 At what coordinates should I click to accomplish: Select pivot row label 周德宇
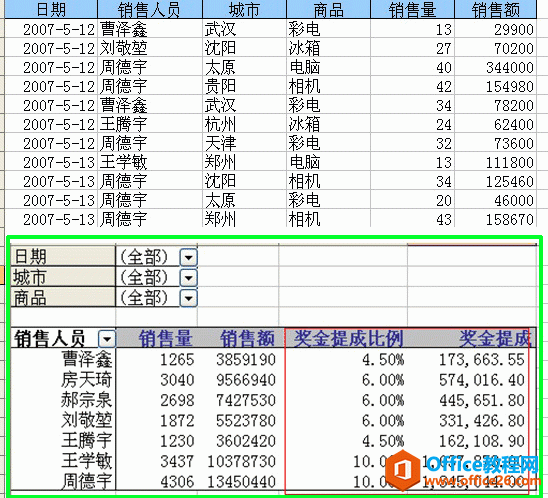tap(87, 481)
